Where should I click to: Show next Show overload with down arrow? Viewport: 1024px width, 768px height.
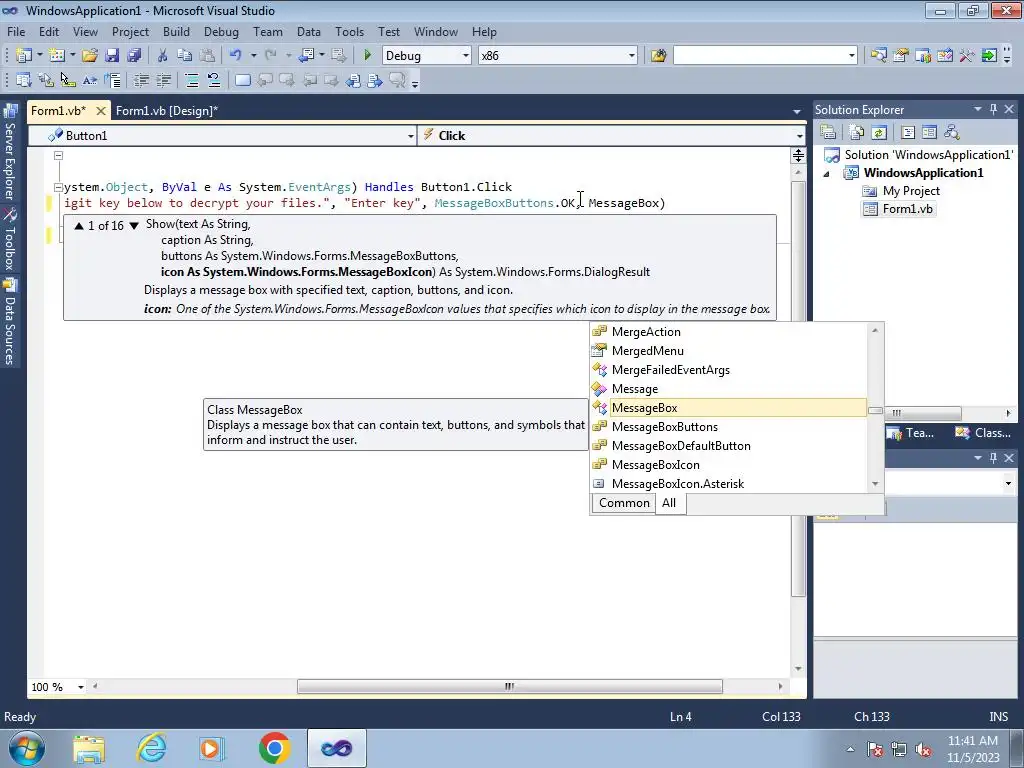click(134, 226)
